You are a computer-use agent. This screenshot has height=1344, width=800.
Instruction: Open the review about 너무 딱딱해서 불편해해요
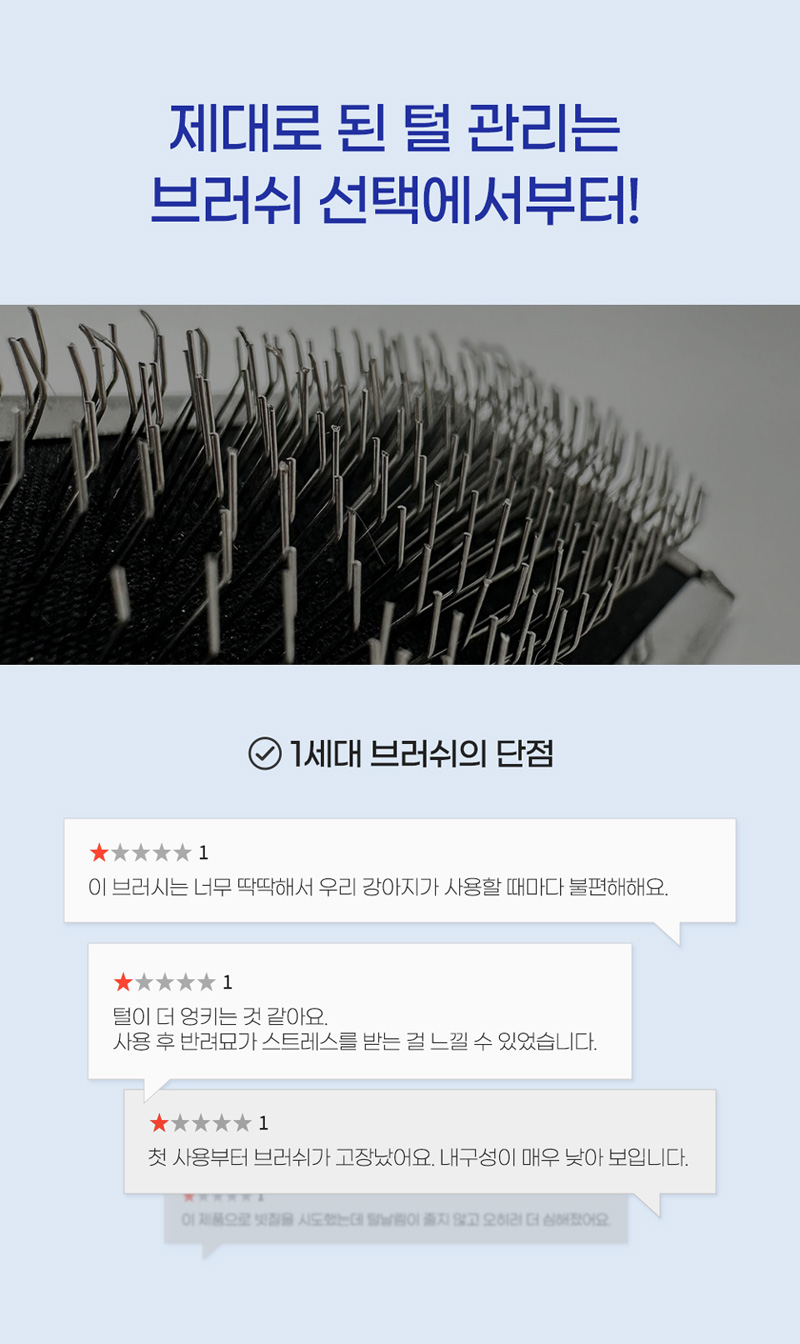(x=379, y=887)
